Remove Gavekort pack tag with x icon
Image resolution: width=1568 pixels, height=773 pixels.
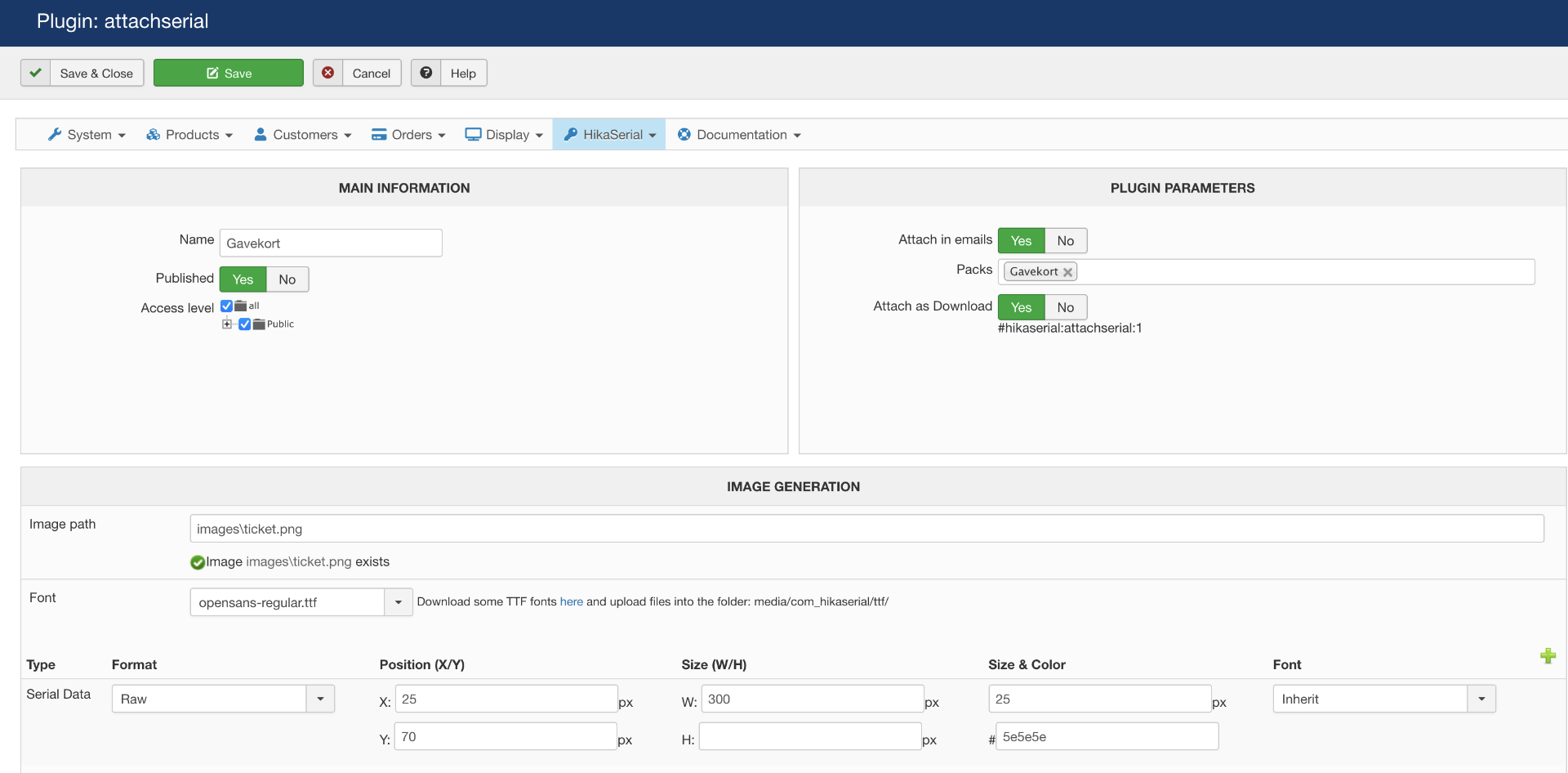[1067, 272]
